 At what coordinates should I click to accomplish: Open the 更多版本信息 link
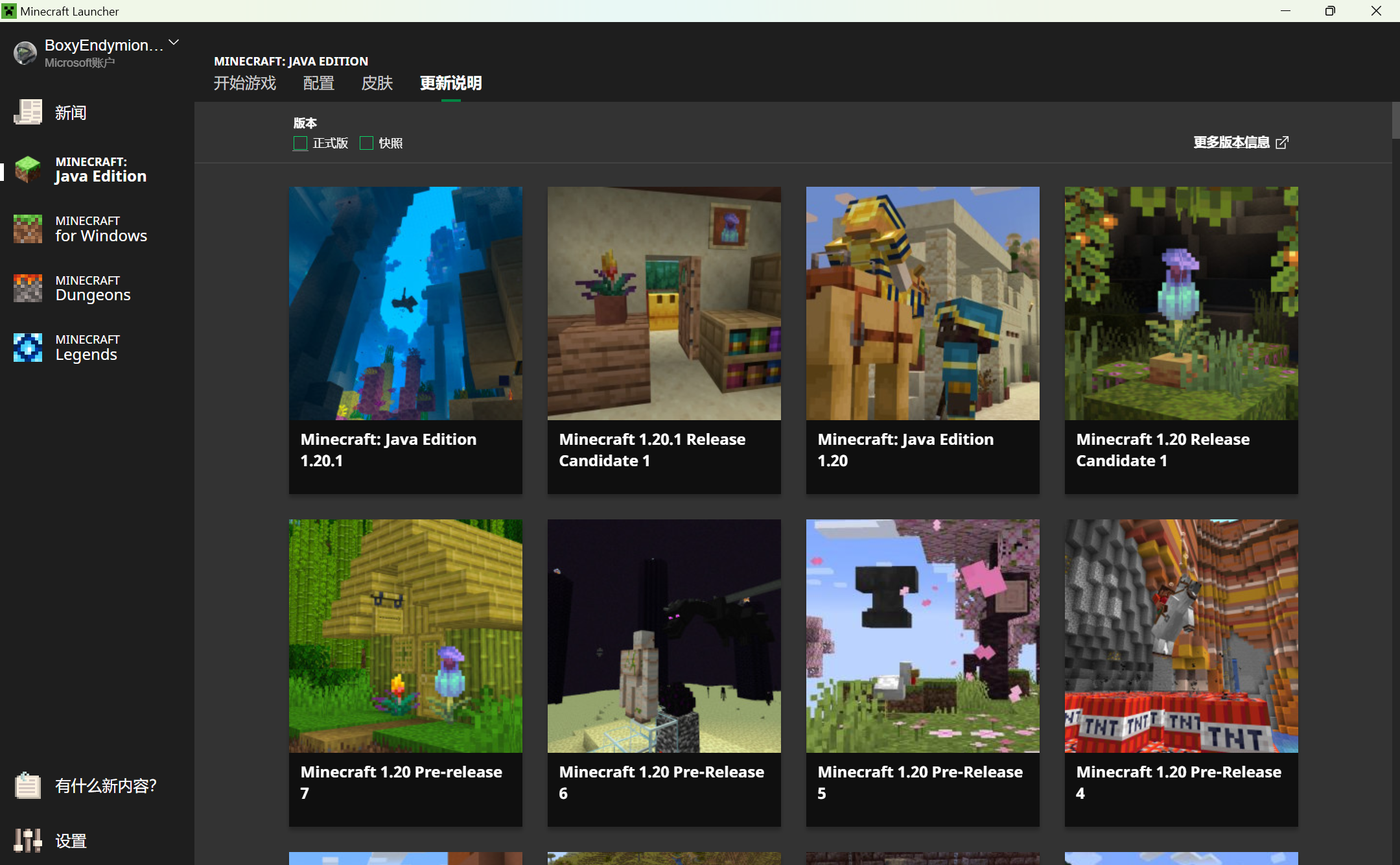coord(1231,142)
